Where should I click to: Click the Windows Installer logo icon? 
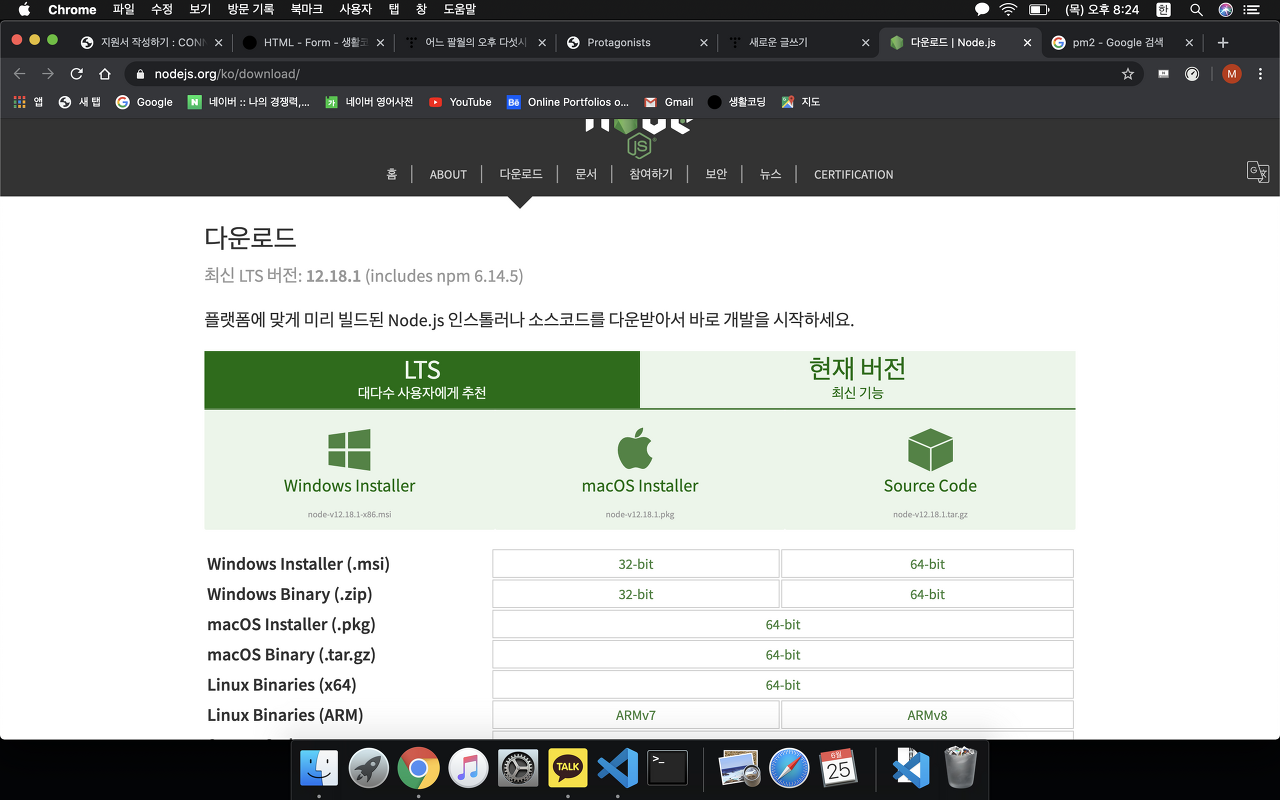(x=349, y=450)
